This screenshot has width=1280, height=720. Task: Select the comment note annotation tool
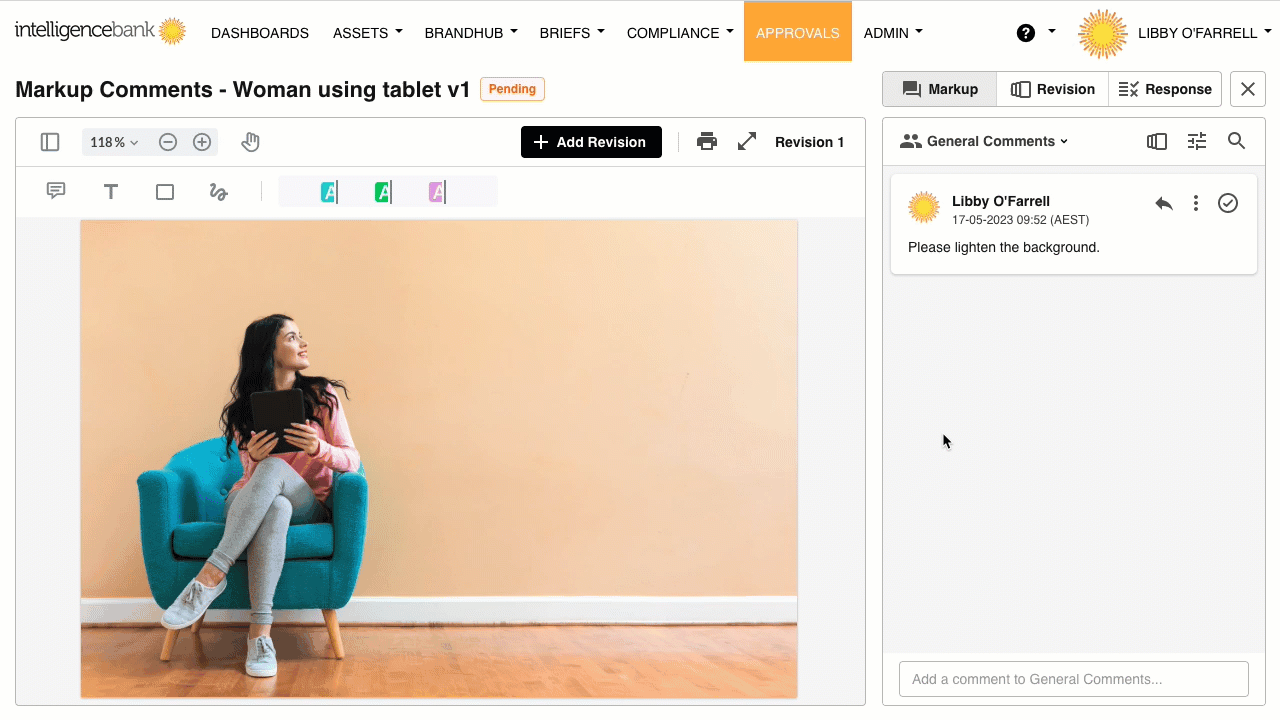click(x=57, y=191)
